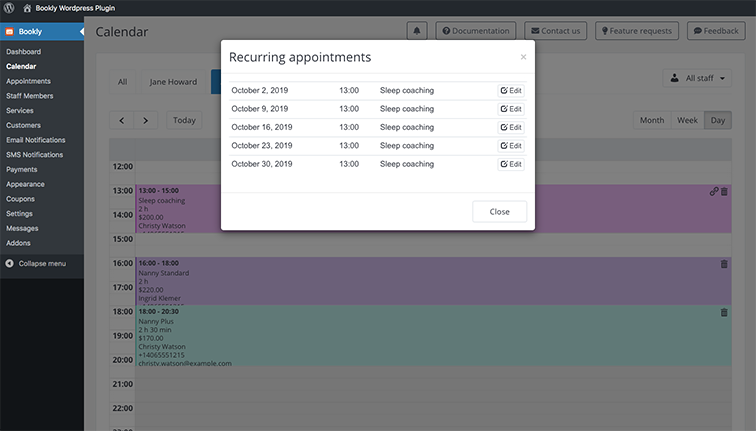Open Staff Members page
The height and width of the screenshot is (431, 756).
click(x=30, y=96)
